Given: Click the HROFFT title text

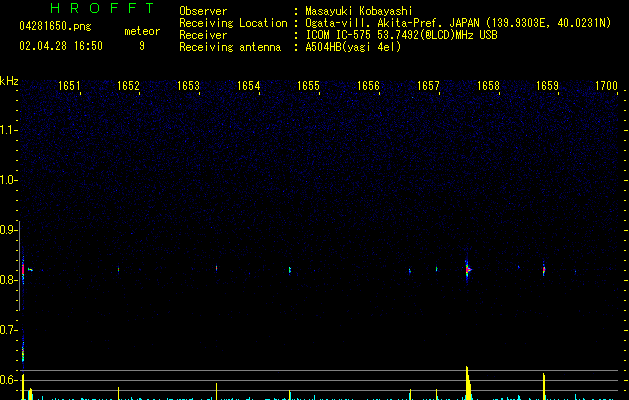Looking at the screenshot, I should (103, 8).
